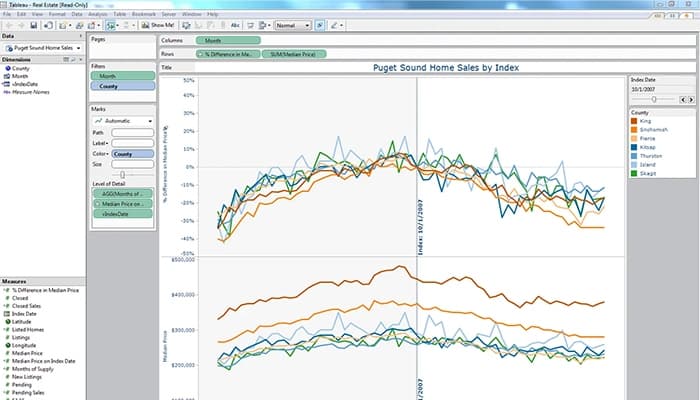This screenshot has width=700, height=400.
Task: Click the King county orange color swatch
Action: pyautogui.click(x=636, y=120)
